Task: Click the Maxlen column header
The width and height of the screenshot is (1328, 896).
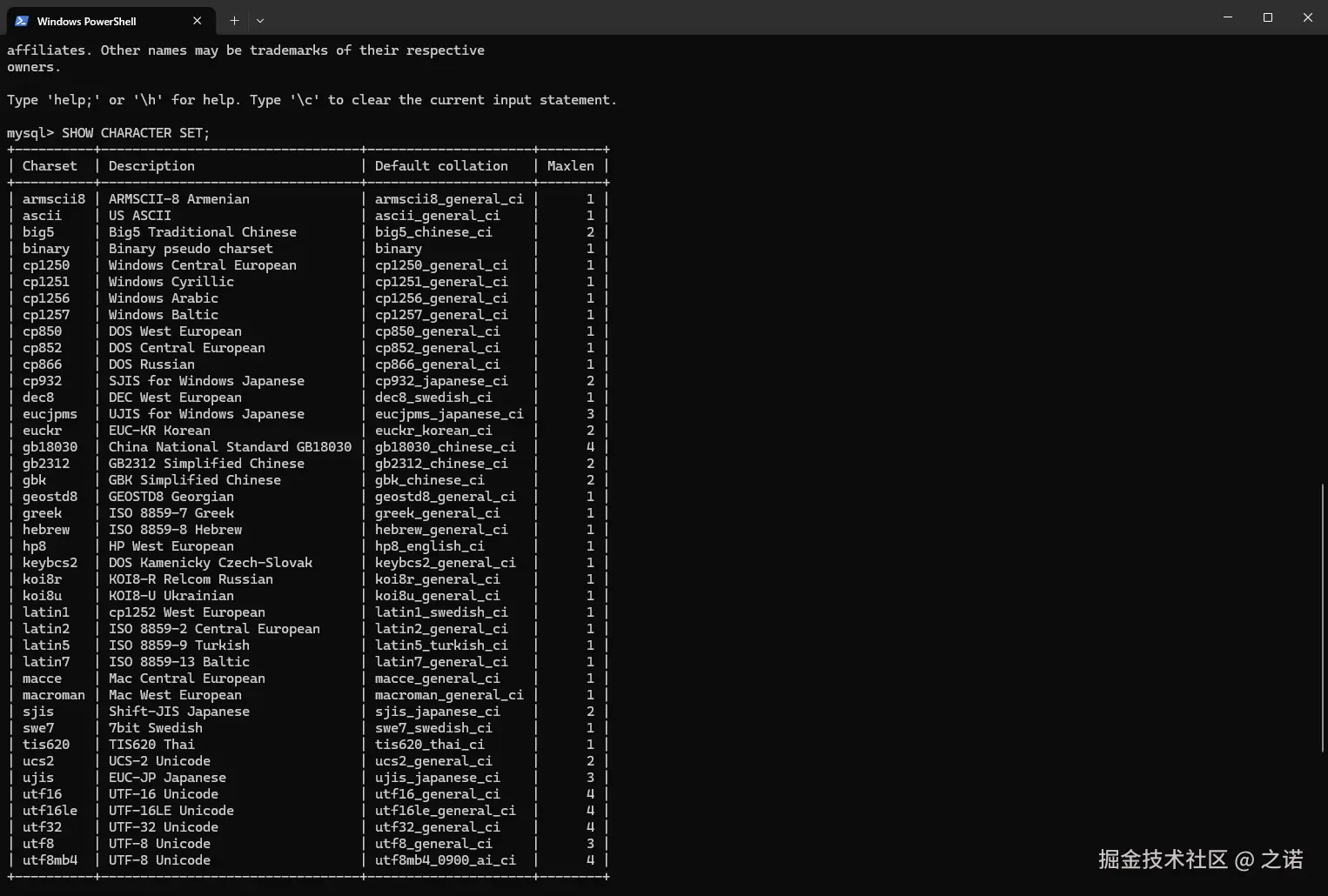Action: coord(570,165)
